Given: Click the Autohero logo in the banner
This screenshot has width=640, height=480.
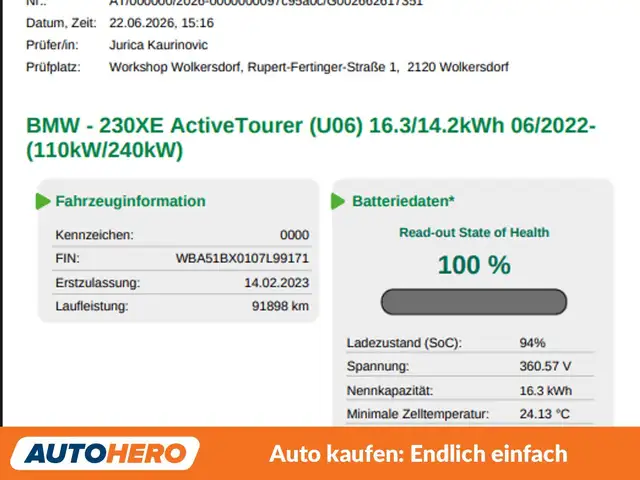Looking at the screenshot, I should coord(105,453).
